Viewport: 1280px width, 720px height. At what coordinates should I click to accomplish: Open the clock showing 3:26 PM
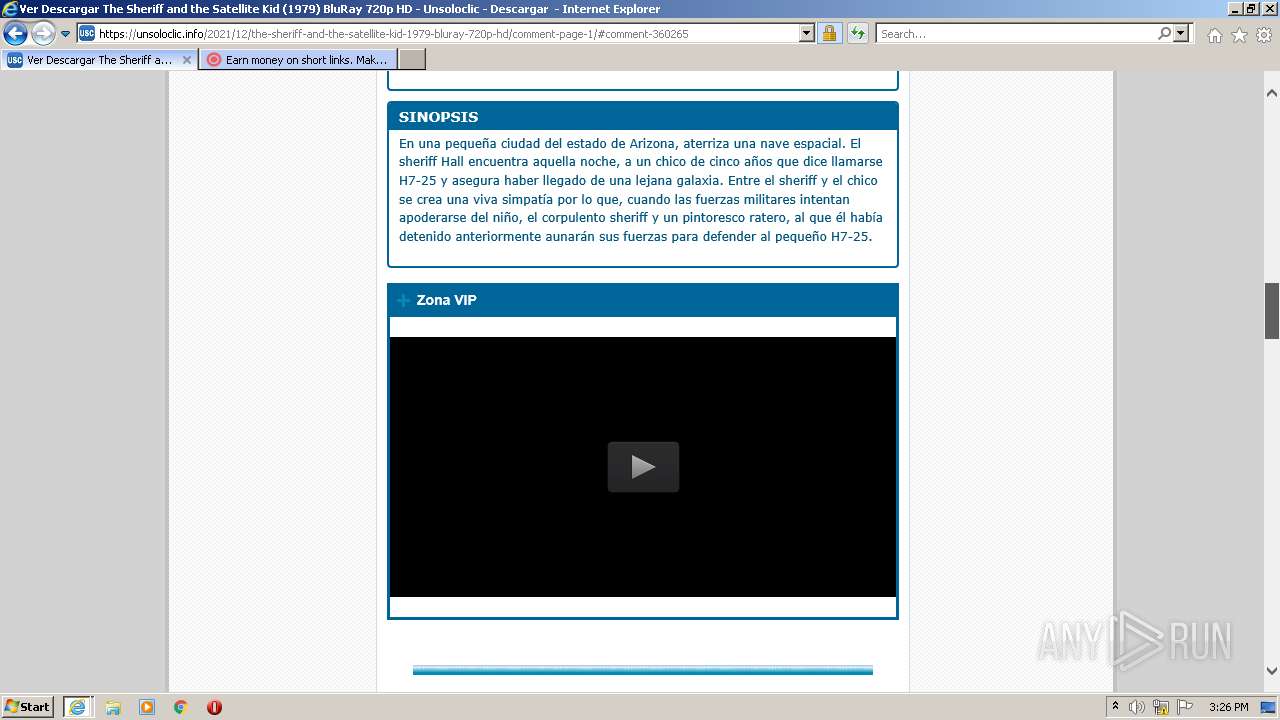pos(1228,707)
